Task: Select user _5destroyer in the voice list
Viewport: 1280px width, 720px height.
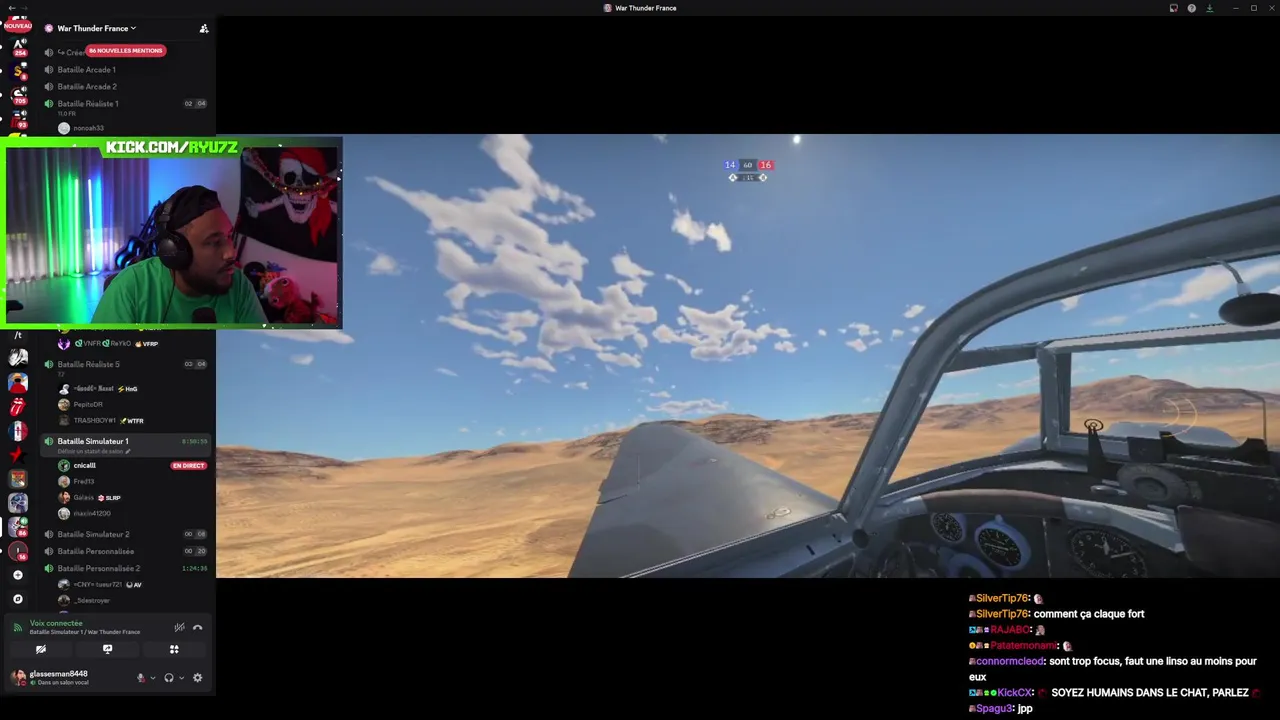Action: tap(91, 600)
